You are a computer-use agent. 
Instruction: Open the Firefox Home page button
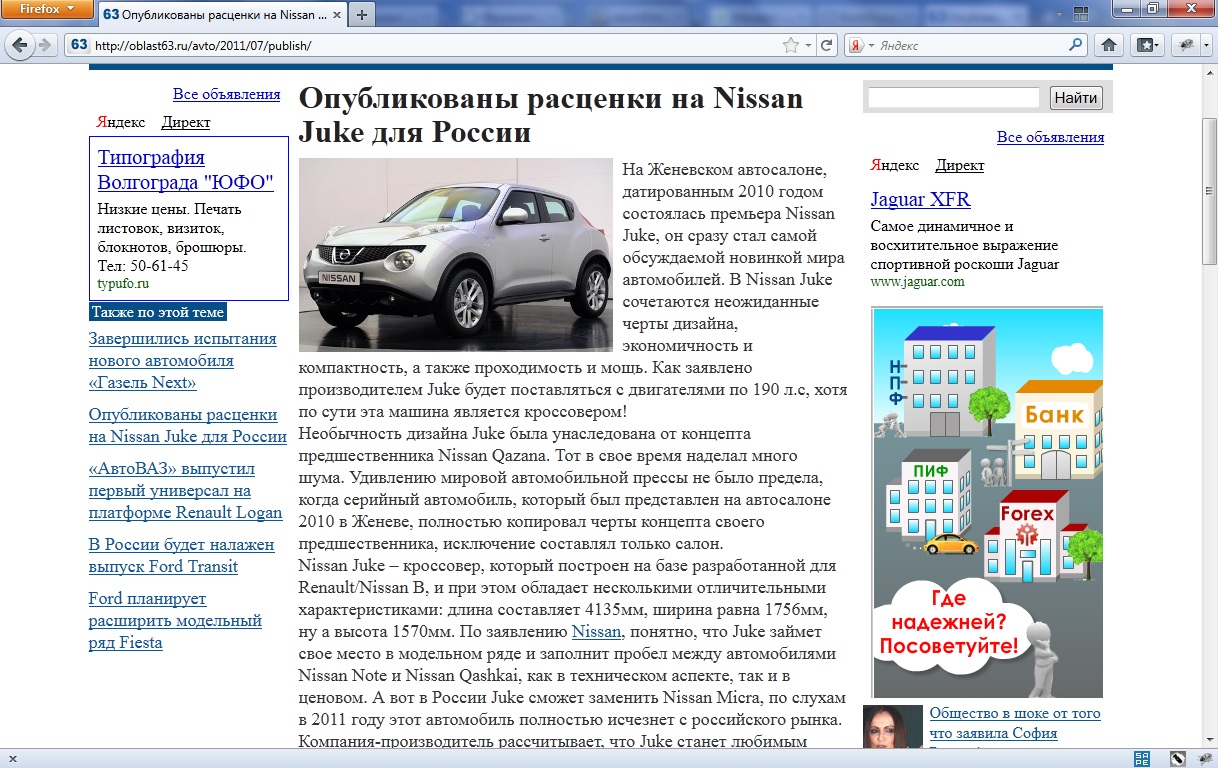1109,45
